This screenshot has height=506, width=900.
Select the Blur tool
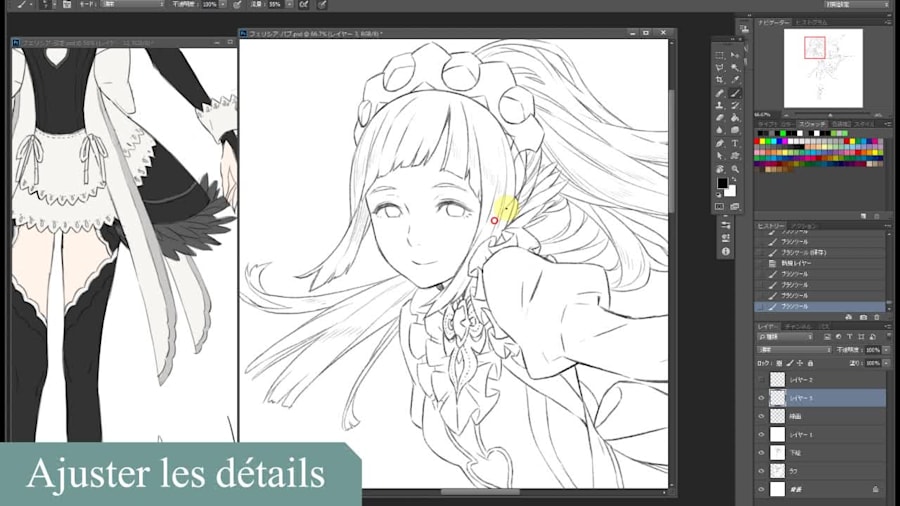[x=719, y=131]
